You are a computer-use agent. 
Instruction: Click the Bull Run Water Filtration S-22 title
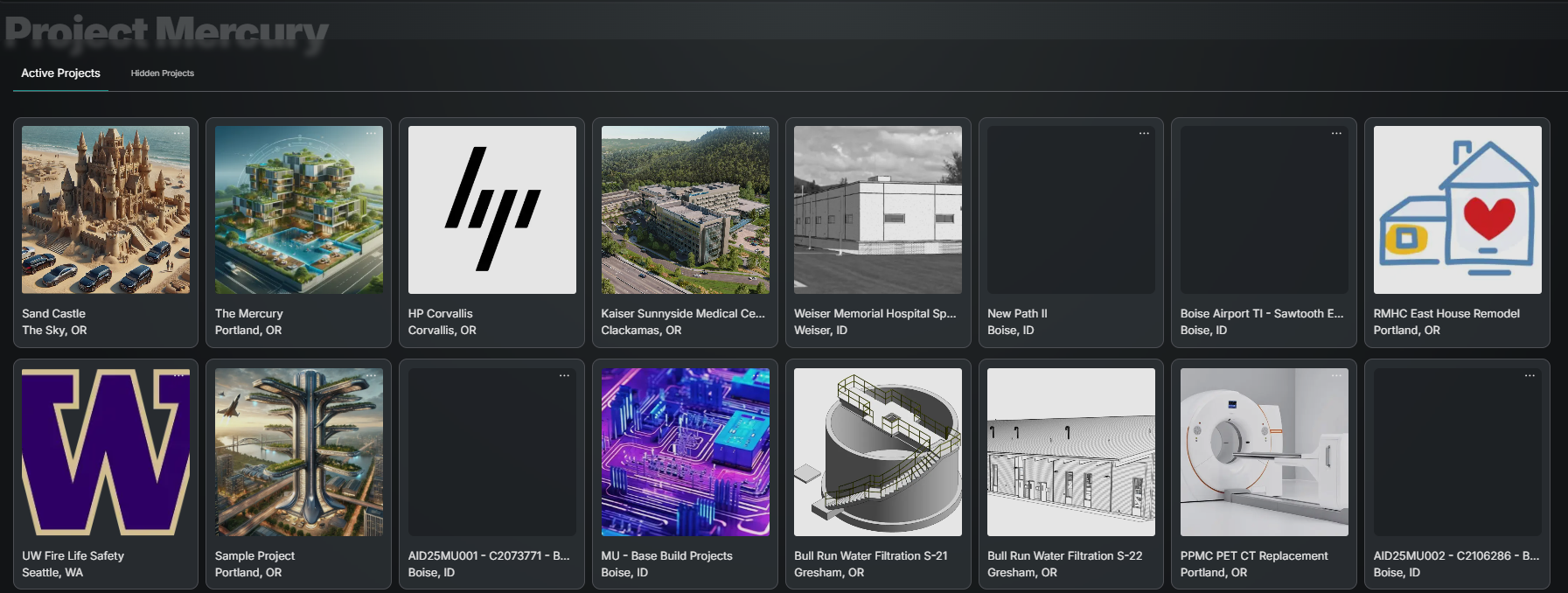tap(1064, 556)
